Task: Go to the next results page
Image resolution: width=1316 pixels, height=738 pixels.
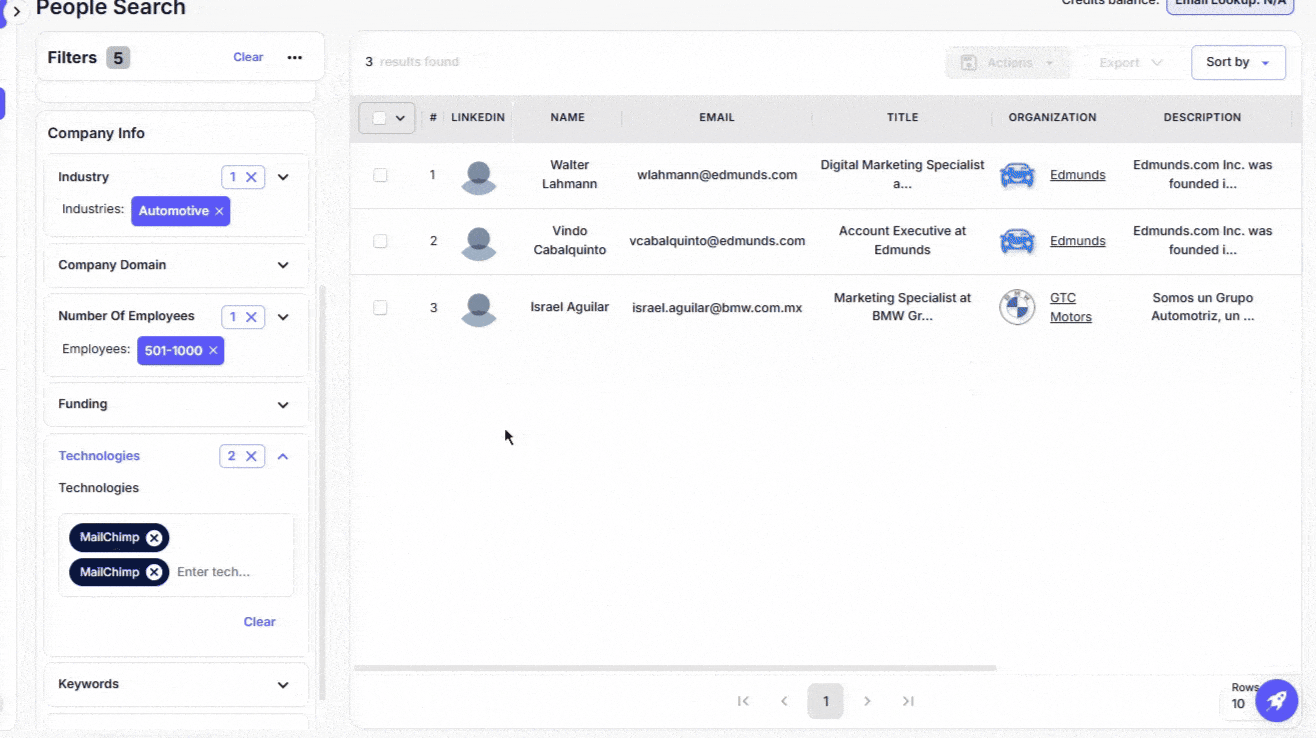Action: pos(867,701)
